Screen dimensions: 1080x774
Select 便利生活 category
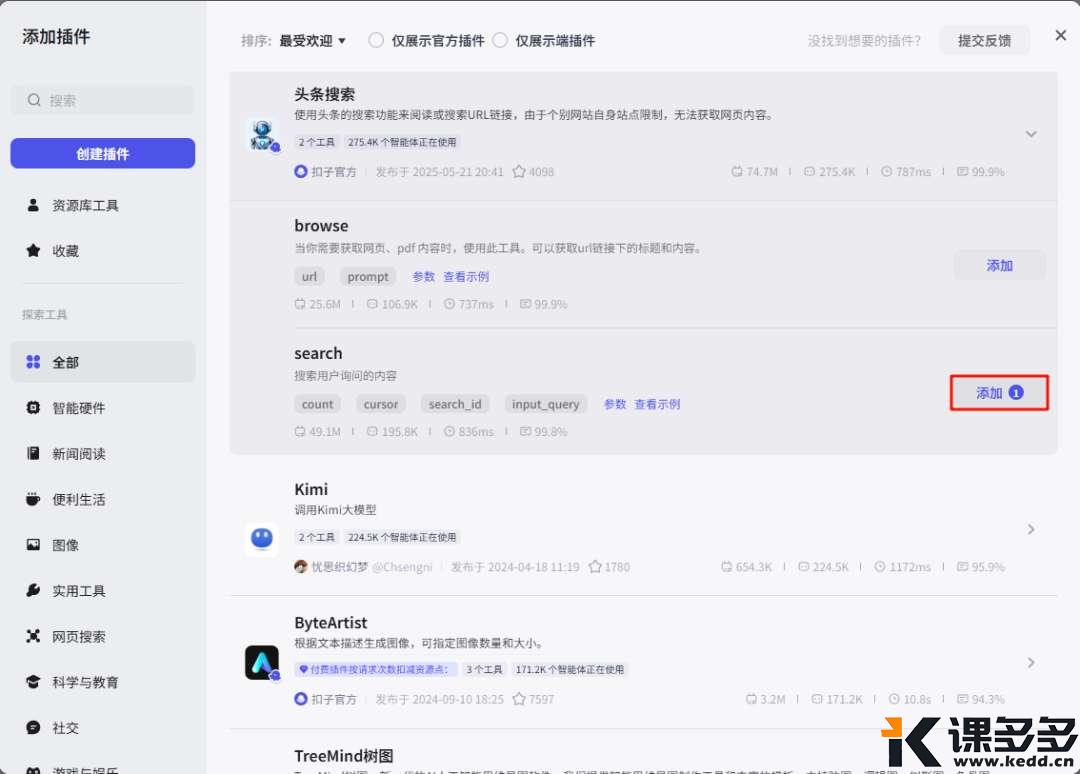103,499
